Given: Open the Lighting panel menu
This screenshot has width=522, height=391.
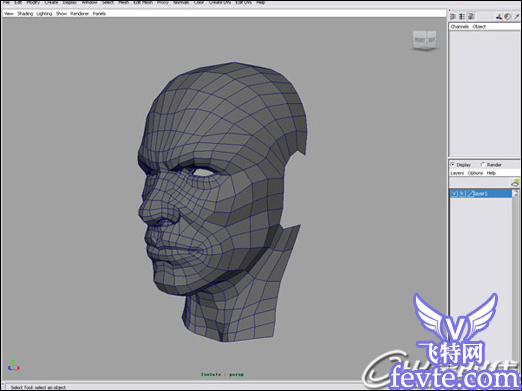Looking at the screenshot, I should click(x=44, y=14).
